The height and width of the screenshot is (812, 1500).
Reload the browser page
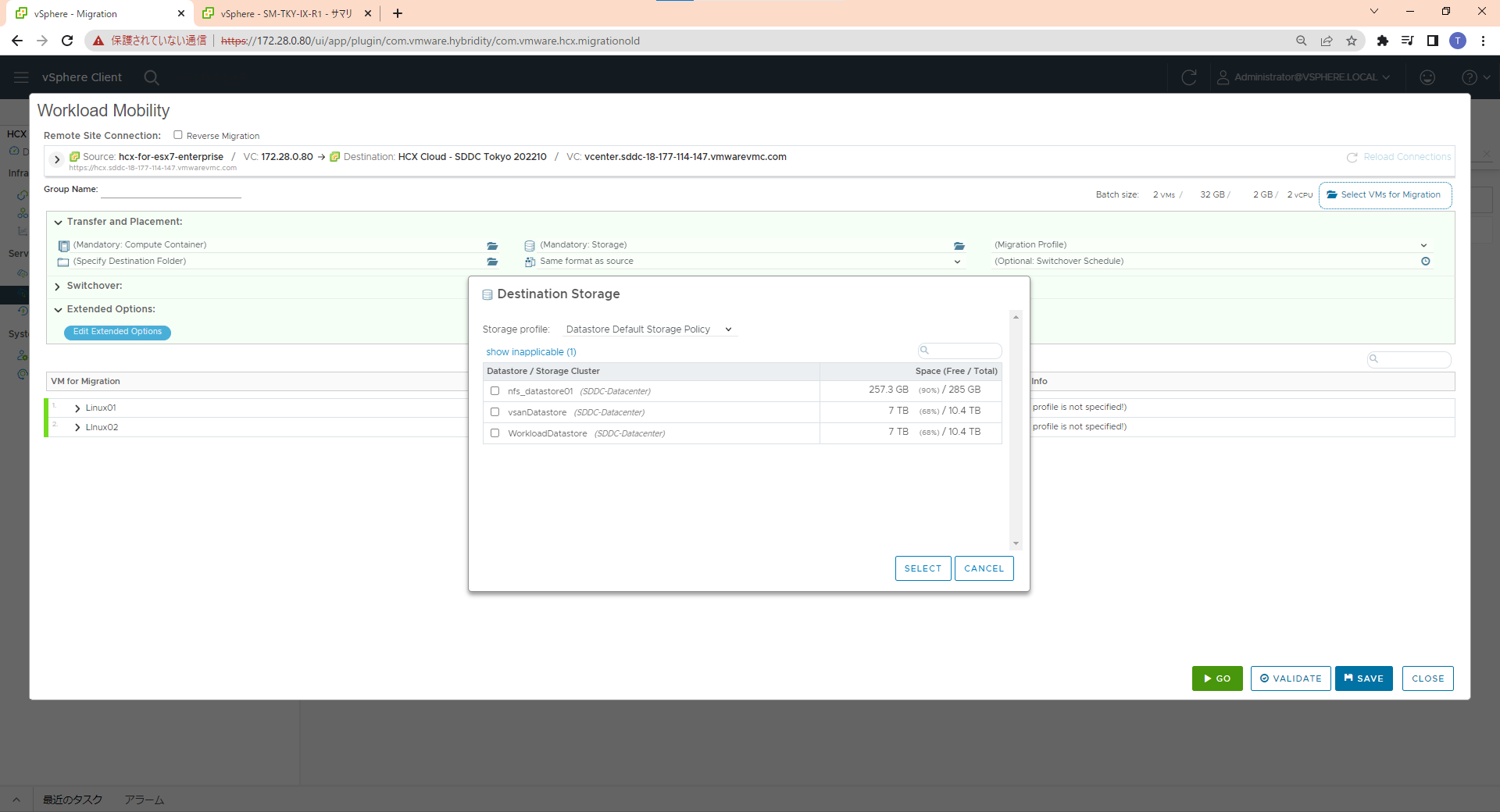pyautogui.click(x=67, y=41)
